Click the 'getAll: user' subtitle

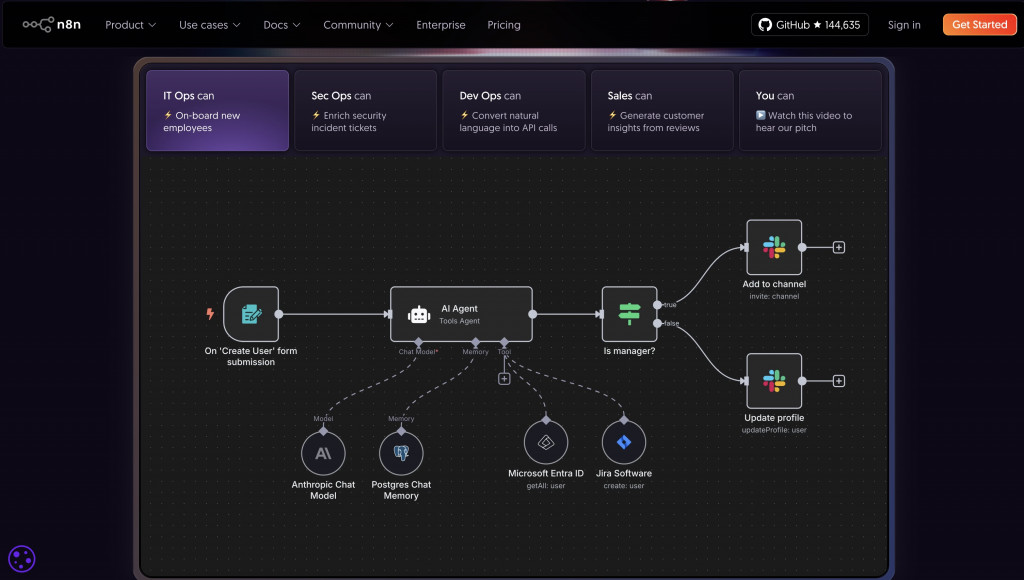tap(546, 486)
